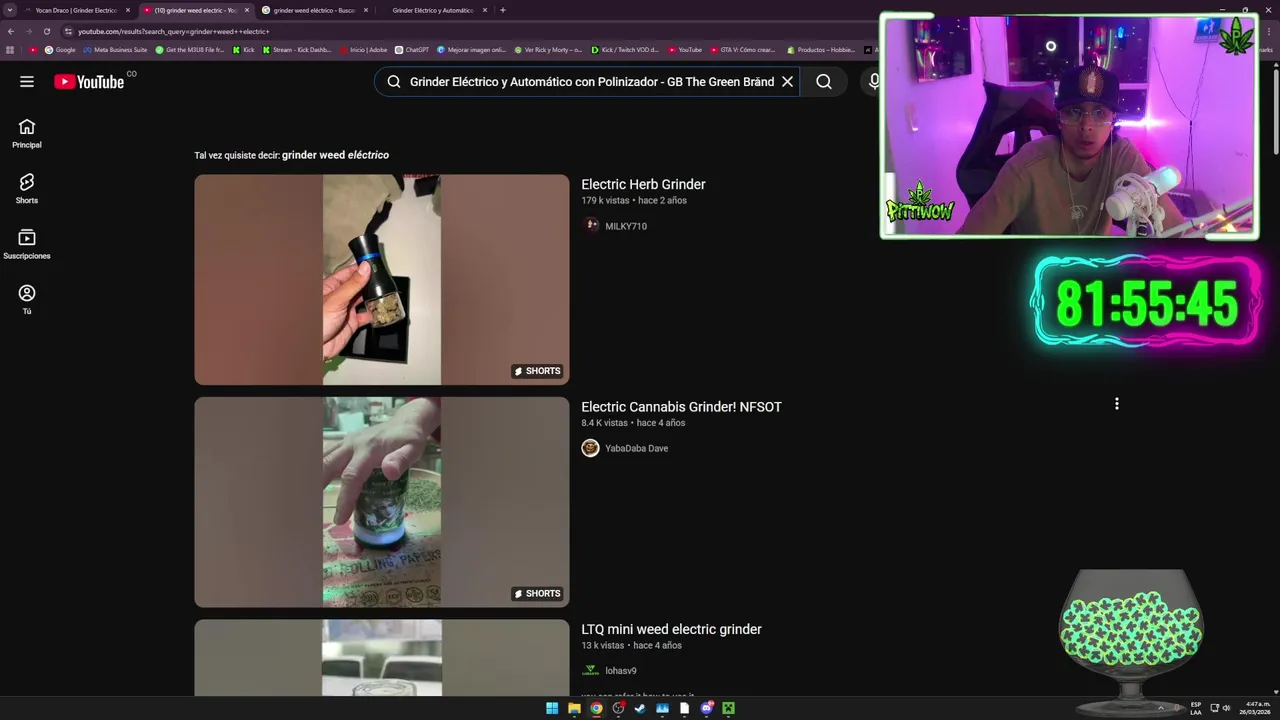Close the Yocan Draco tab
The width and height of the screenshot is (1280, 720).
128,10
